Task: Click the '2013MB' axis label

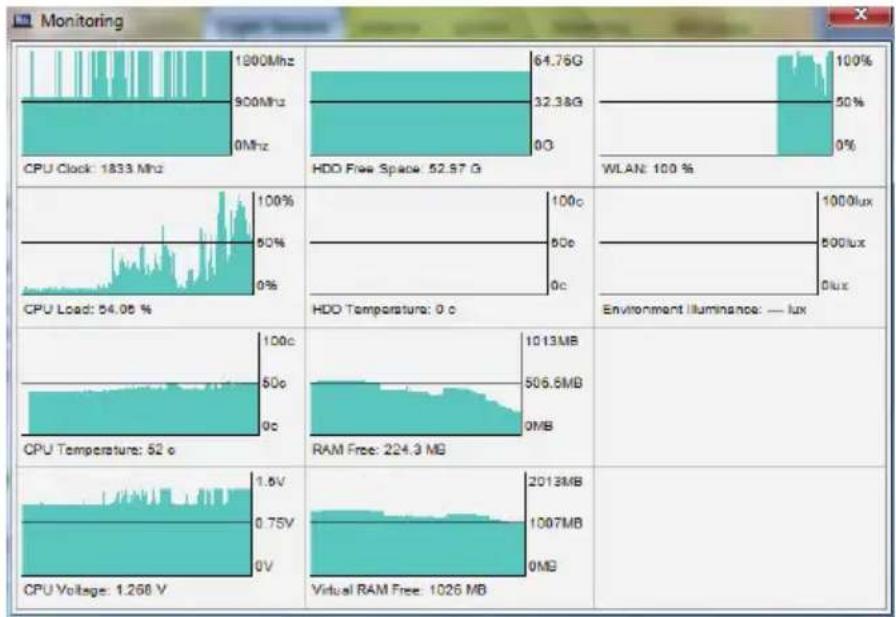Action: pos(555,482)
